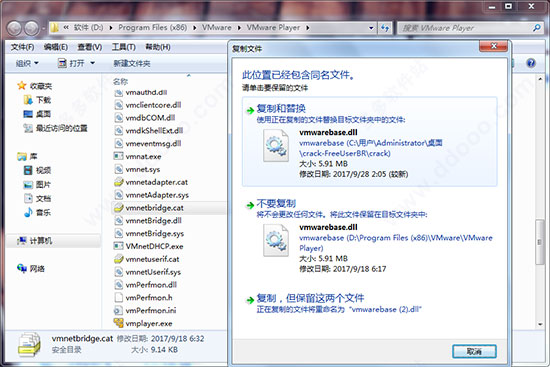Click the Explorer forward navigation button
The height and width of the screenshot is (367, 550).
point(32,28)
